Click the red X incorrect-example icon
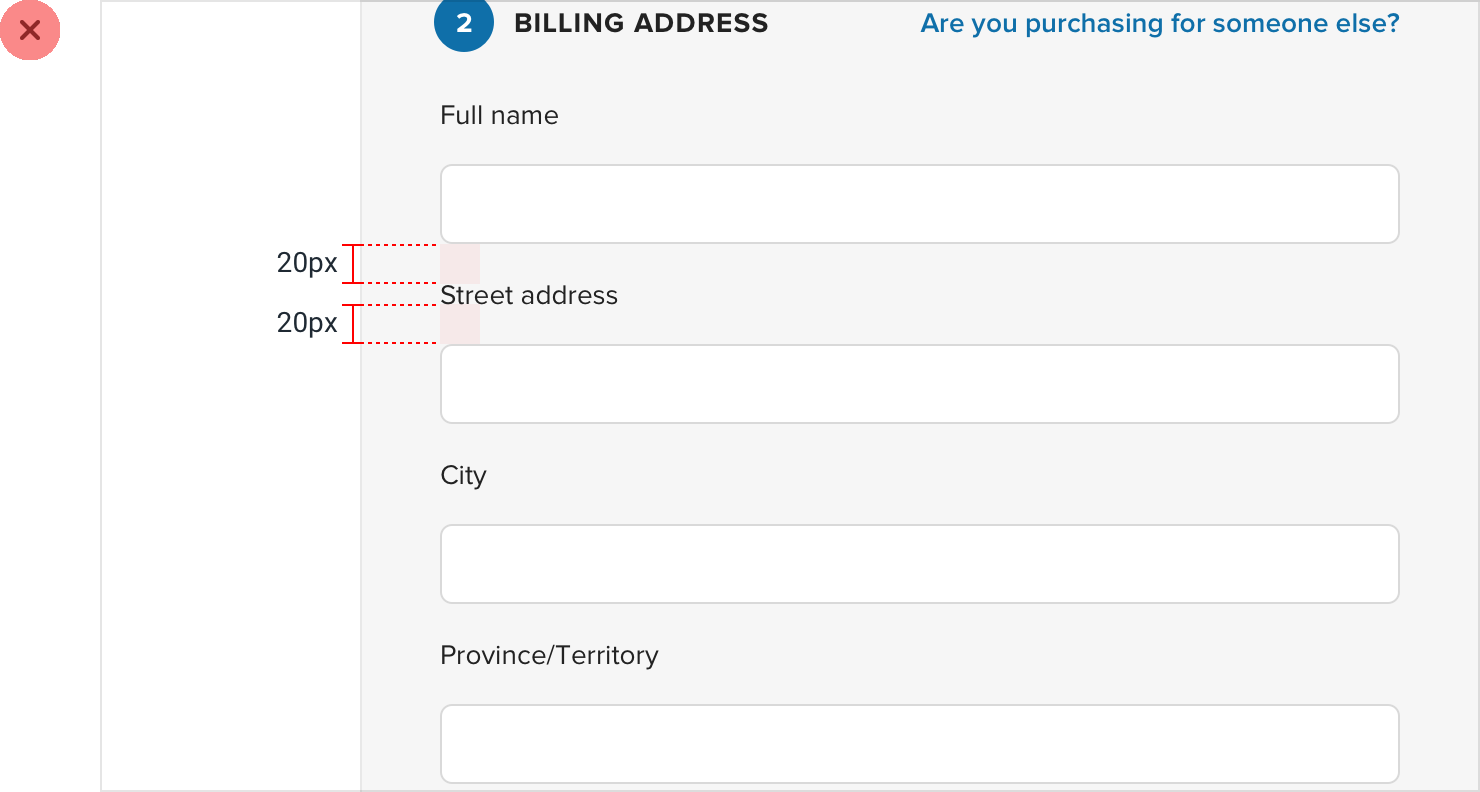This screenshot has height=792, width=1480. 30,30
